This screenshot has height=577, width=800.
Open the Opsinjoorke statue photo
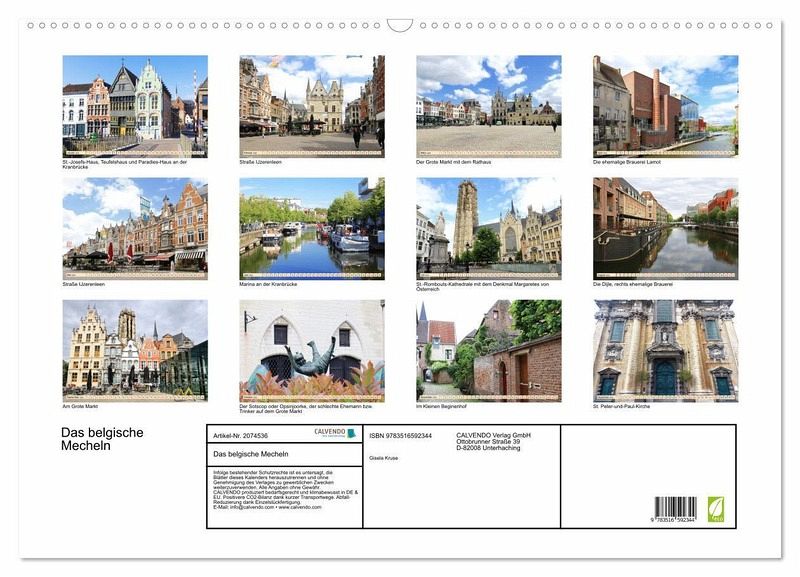pyautogui.click(x=311, y=351)
